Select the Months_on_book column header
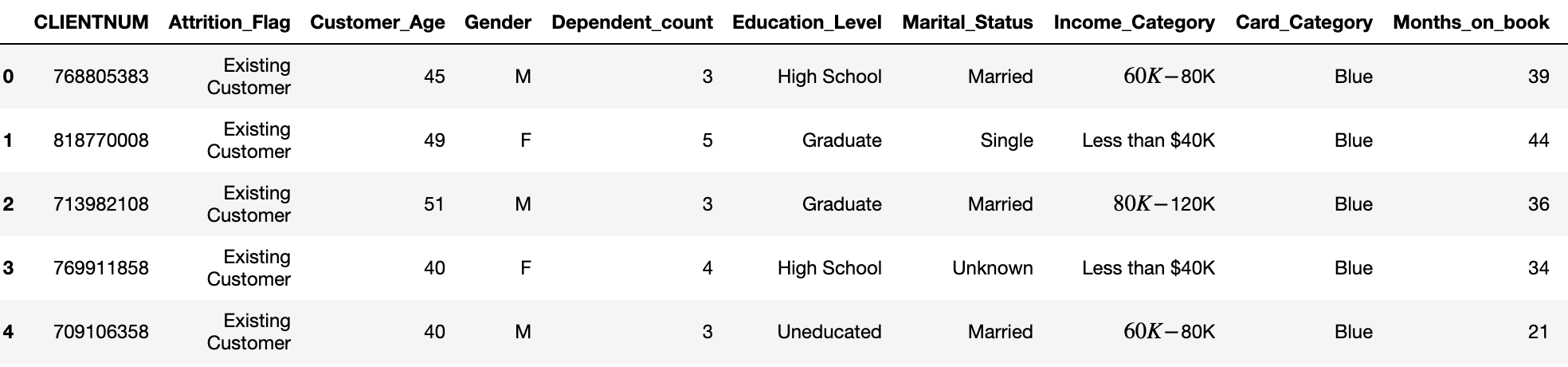Screen dimensions: 1568x367 tap(1471, 22)
